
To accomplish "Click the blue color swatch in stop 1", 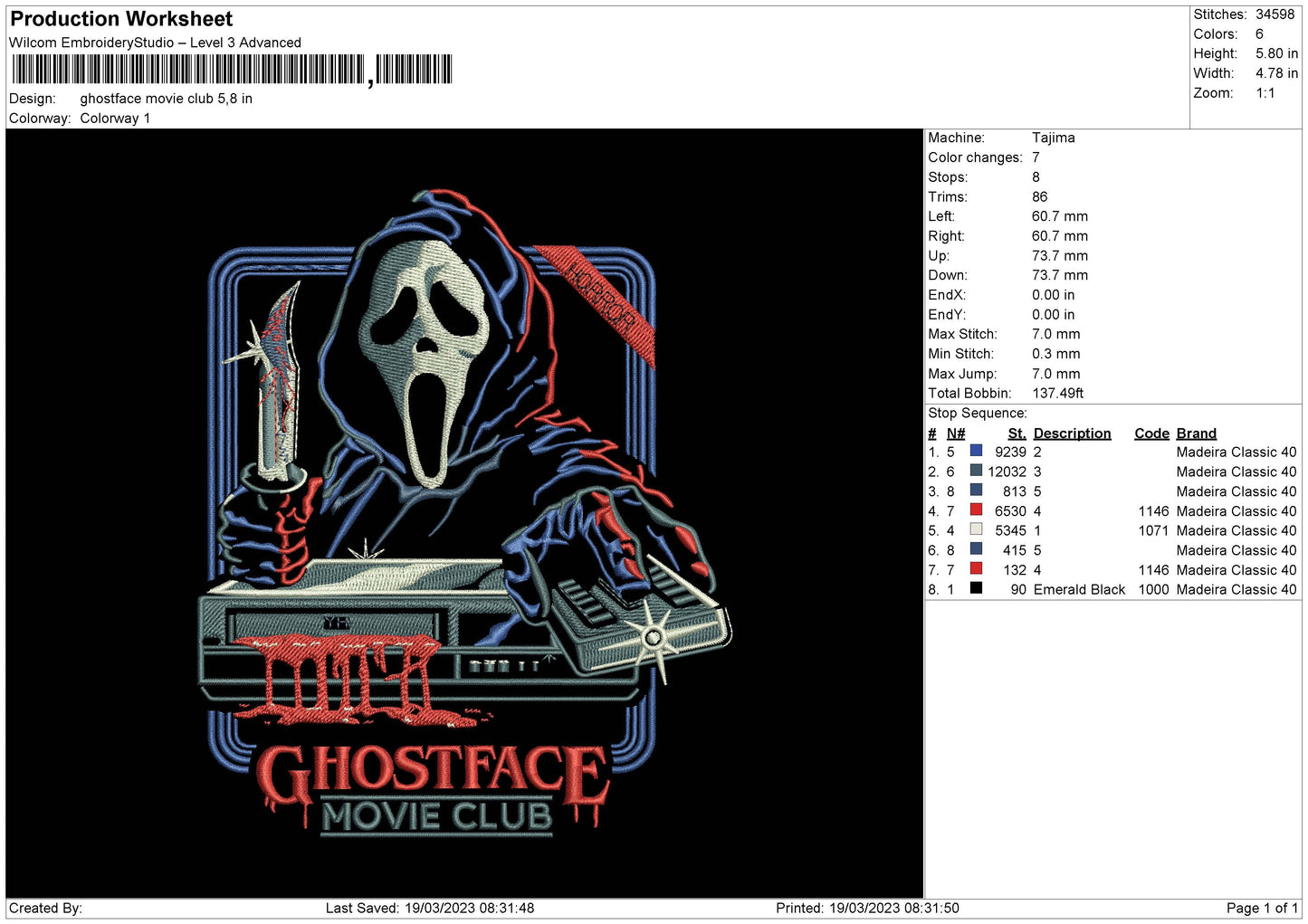I will click(x=976, y=451).
